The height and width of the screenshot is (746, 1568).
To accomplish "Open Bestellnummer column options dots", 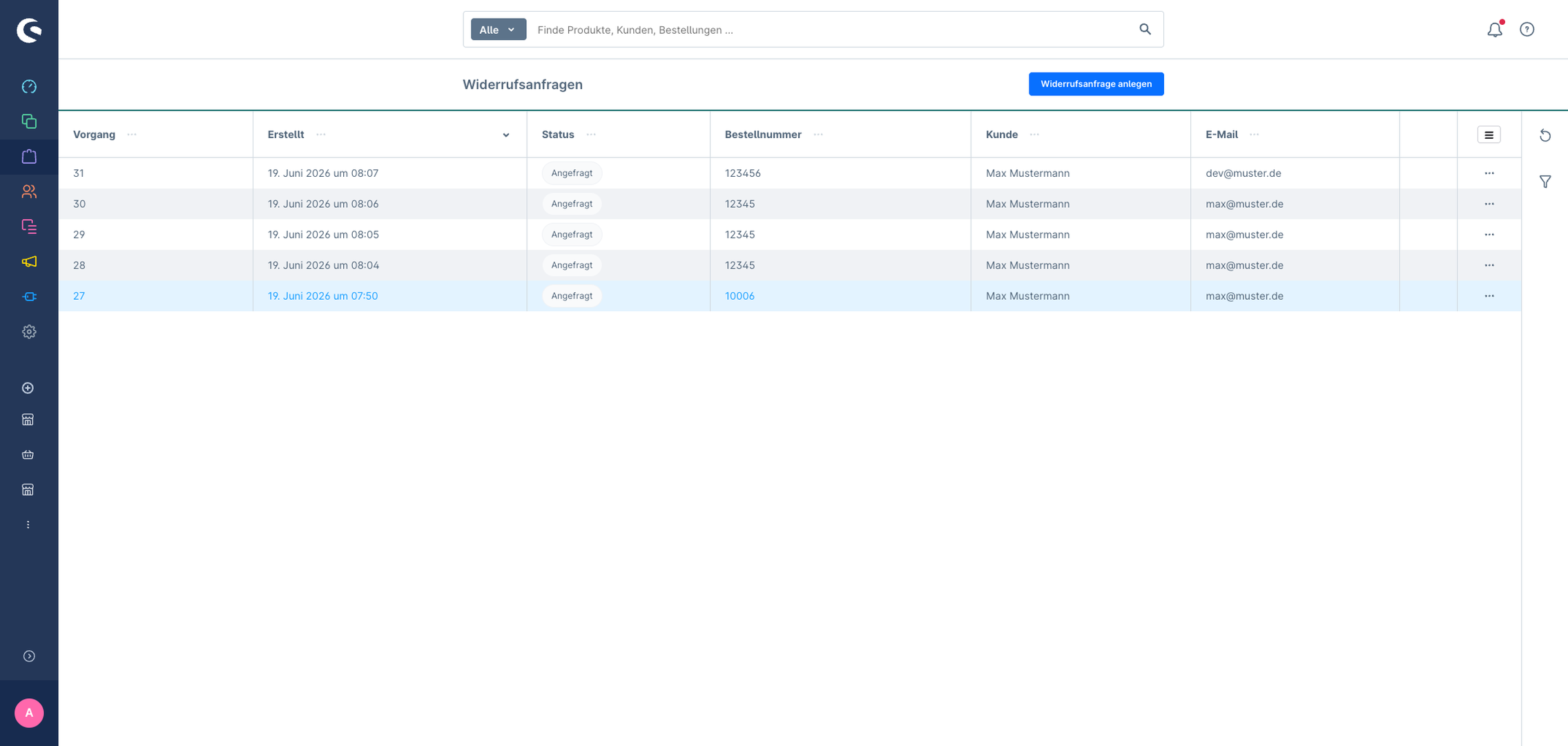I will [x=818, y=135].
